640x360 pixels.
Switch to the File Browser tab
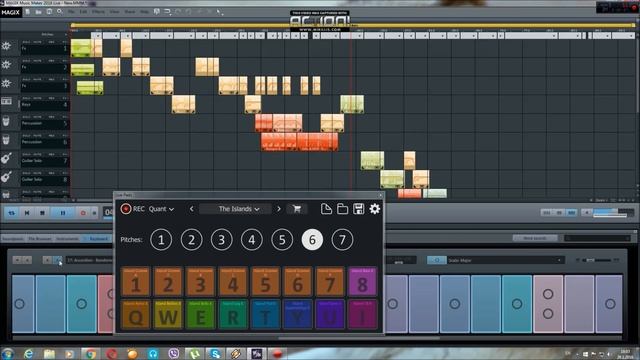pyautogui.click(x=40, y=239)
